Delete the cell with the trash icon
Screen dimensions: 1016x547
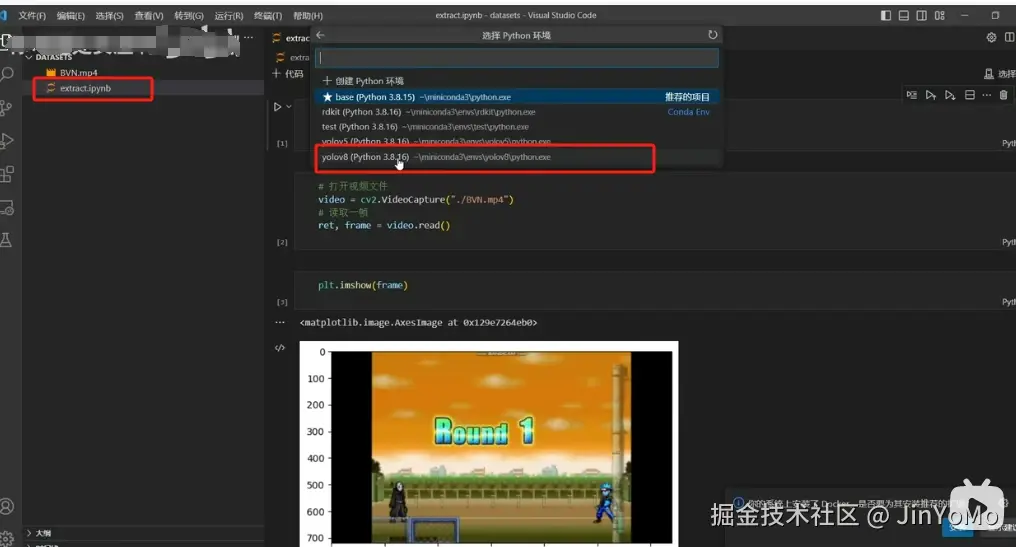tap(1003, 95)
